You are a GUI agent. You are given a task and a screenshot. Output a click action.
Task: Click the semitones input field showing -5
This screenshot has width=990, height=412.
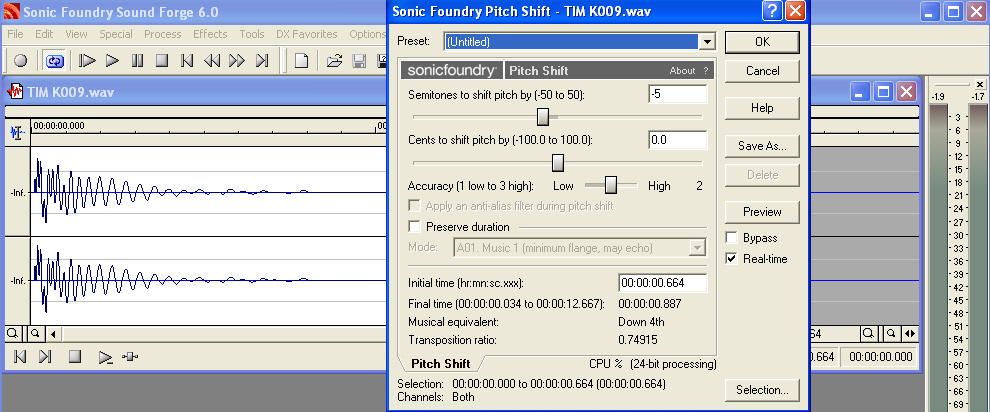pos(677,94)
